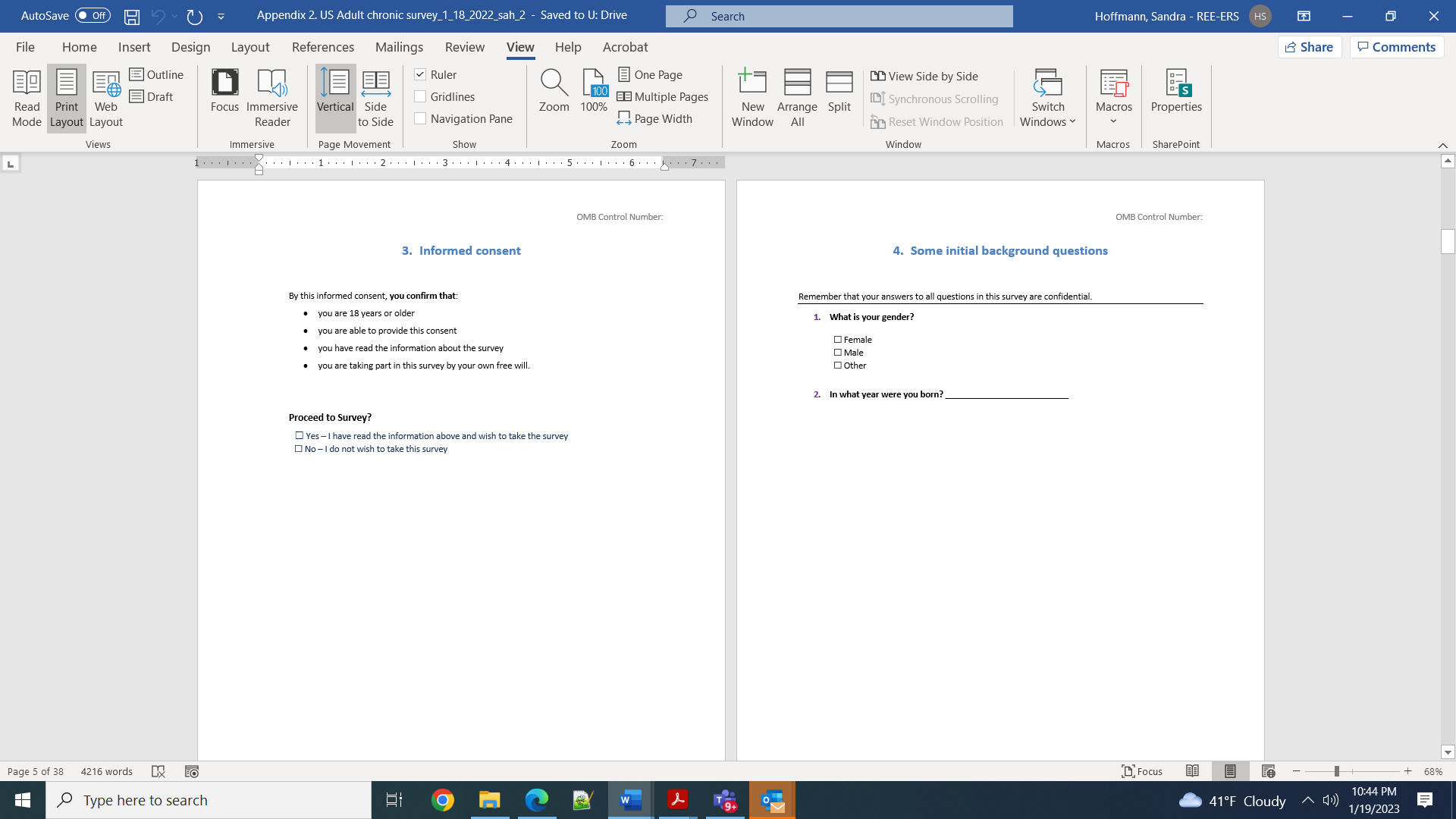
Task: Uncheck the Ruler checkbox
Action: (x=420, y=74)
